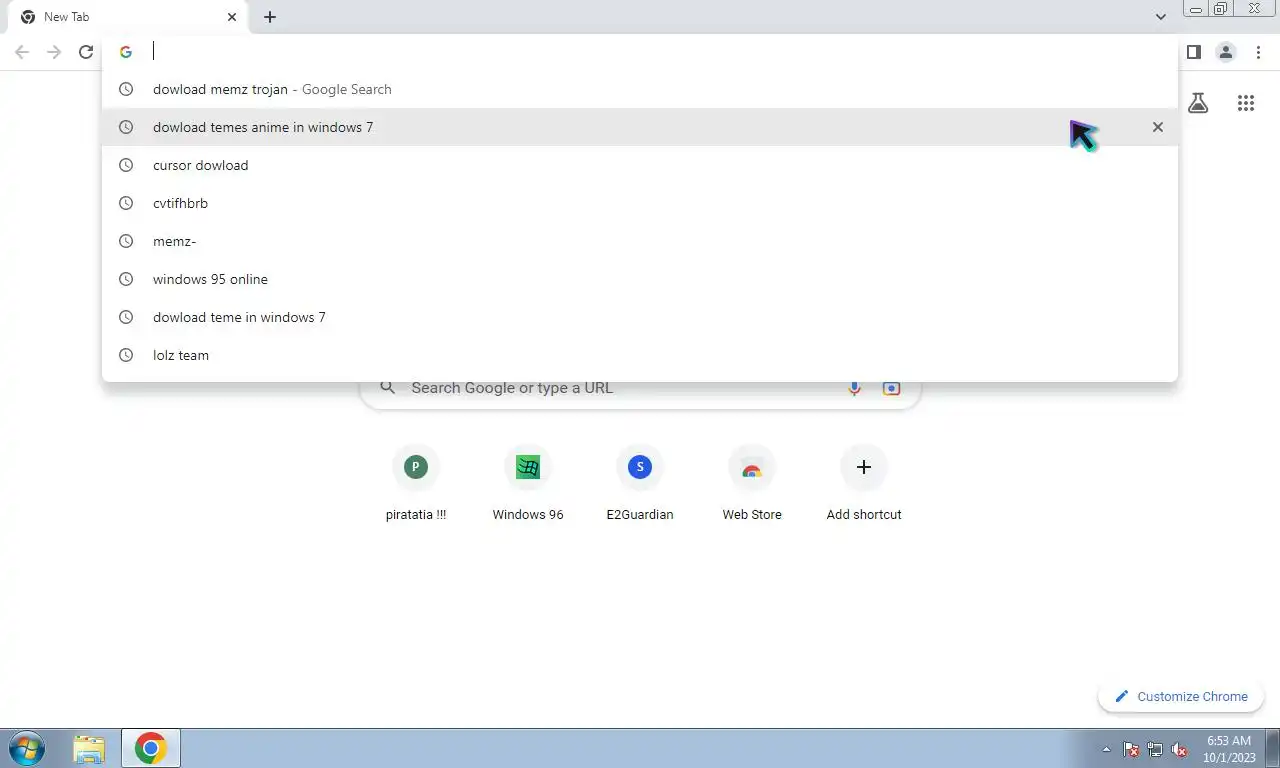The image size is (1280, 768).
Task: Click the muted volume tray icon
Action: coord(1180,749)
